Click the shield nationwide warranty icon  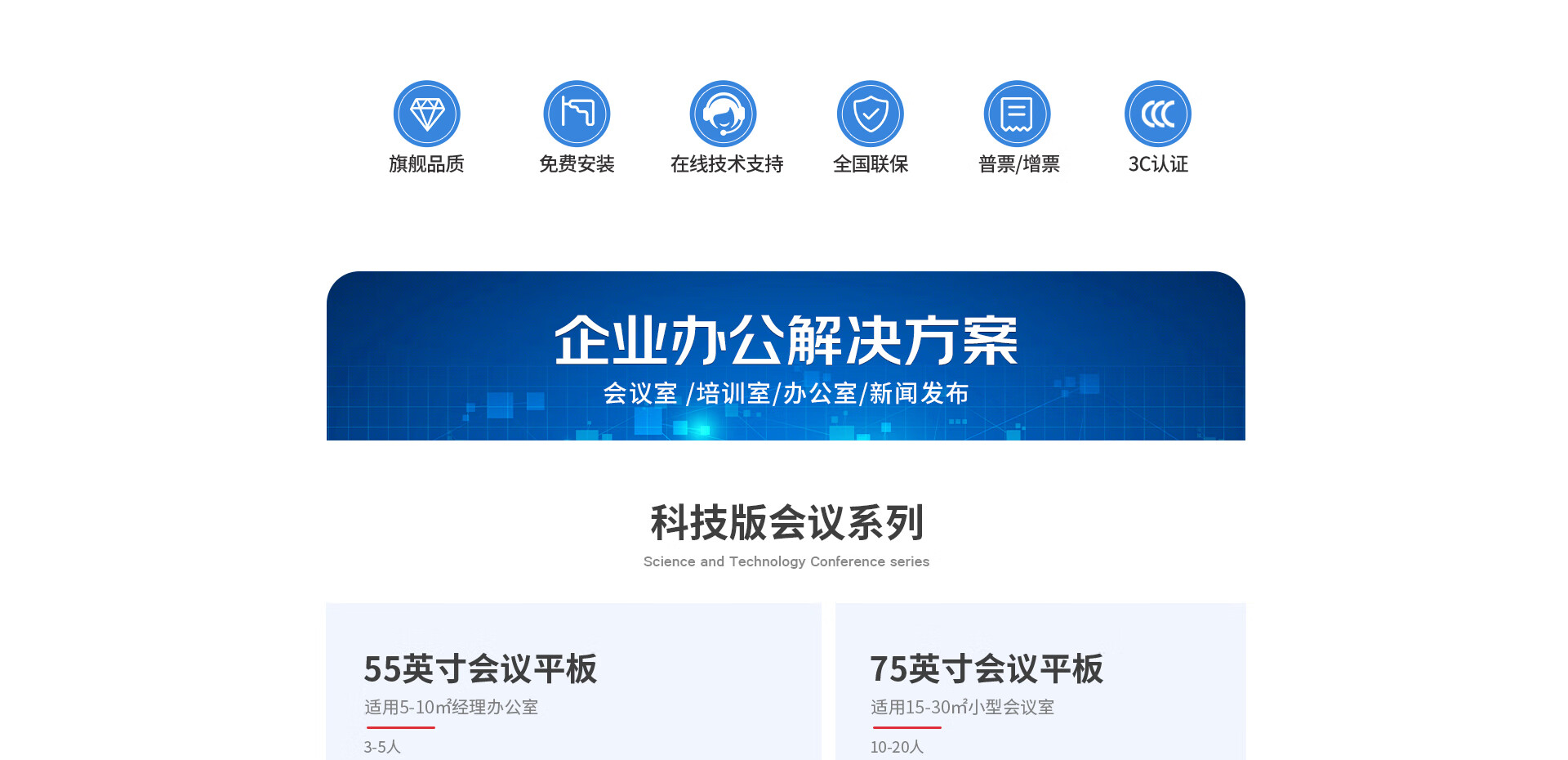870,114
